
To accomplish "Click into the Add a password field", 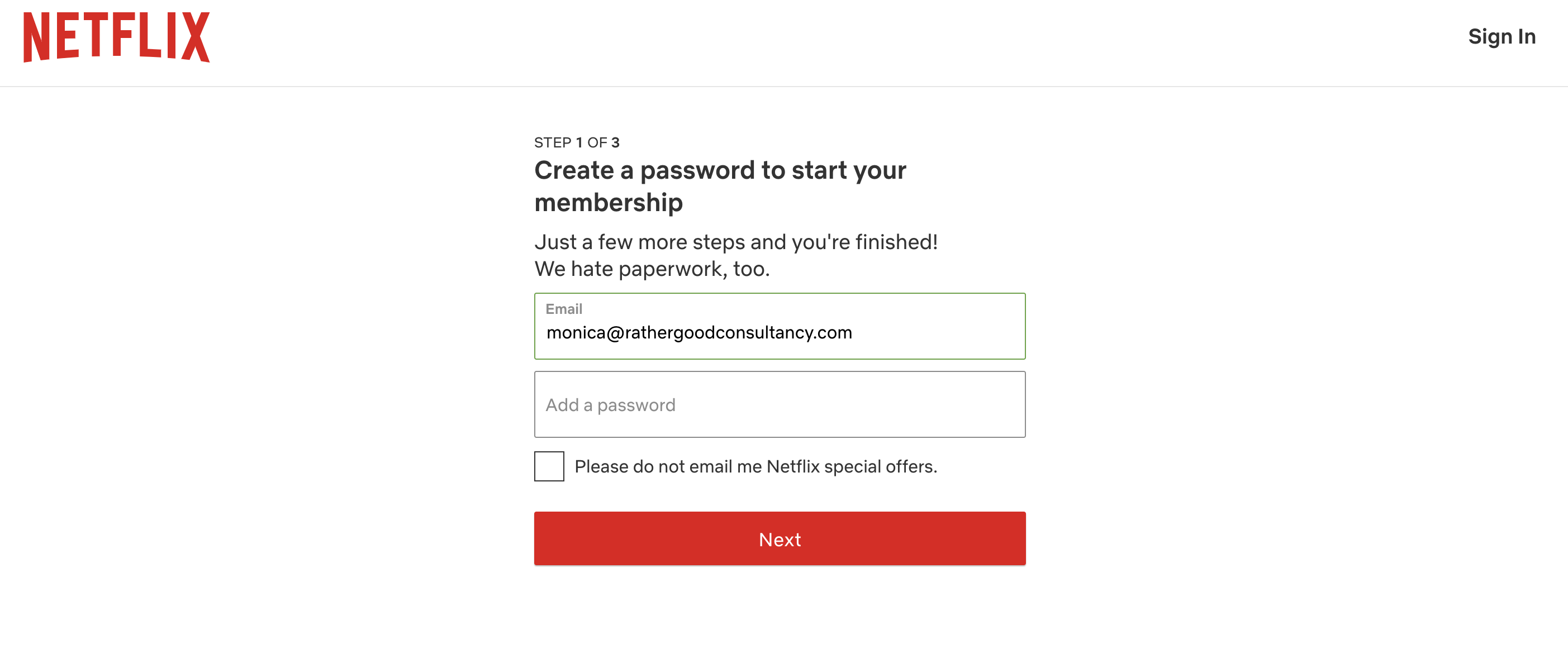I will pos(779,404).
